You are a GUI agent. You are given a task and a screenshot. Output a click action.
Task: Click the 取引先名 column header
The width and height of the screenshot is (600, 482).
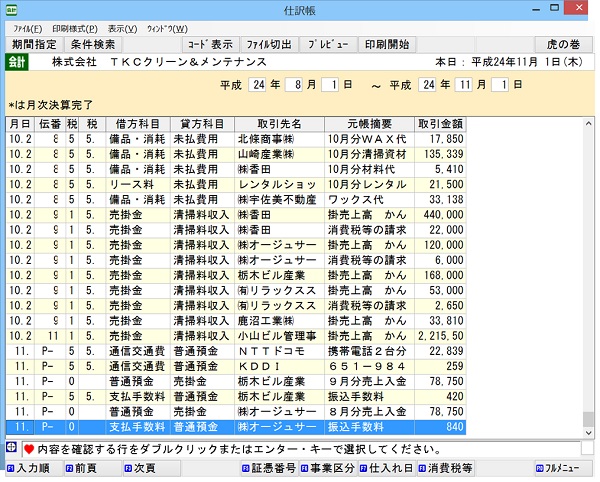(x=279, y=124)
